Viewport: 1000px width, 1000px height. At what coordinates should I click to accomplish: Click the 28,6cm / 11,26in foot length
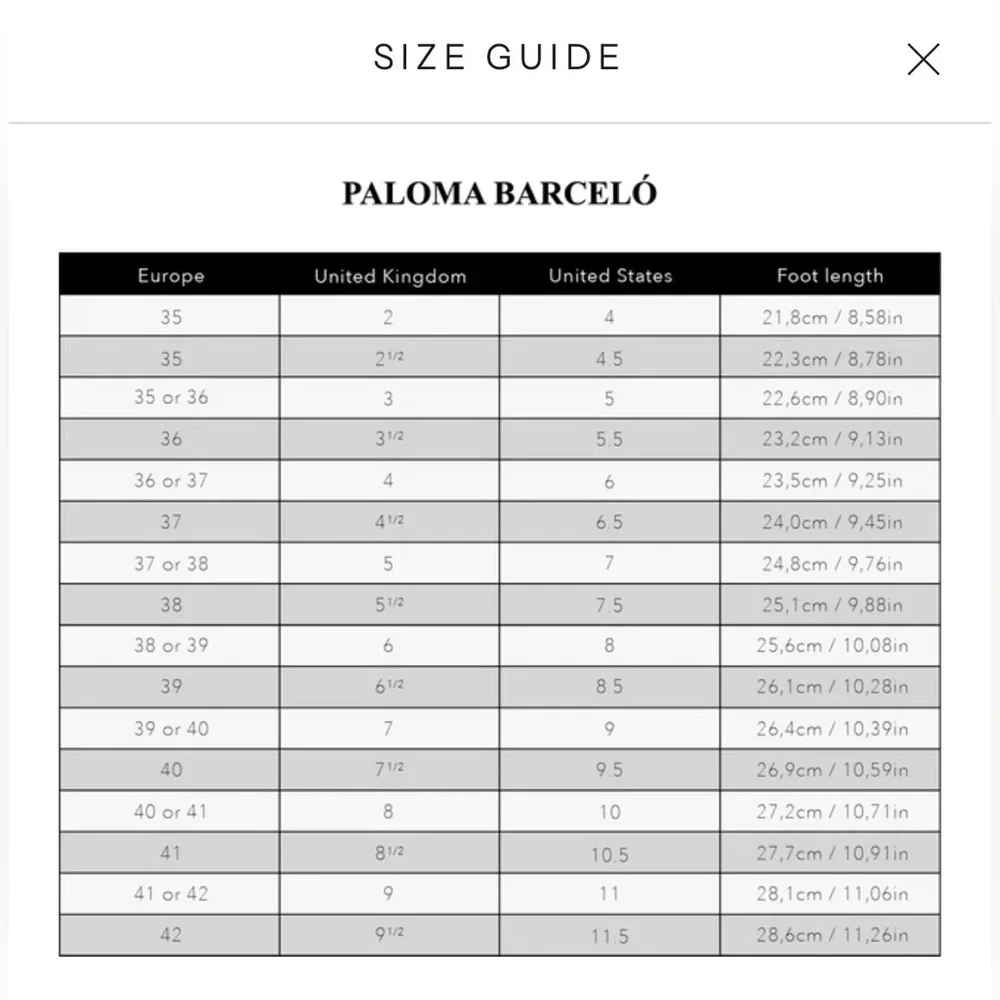point(830,935)
